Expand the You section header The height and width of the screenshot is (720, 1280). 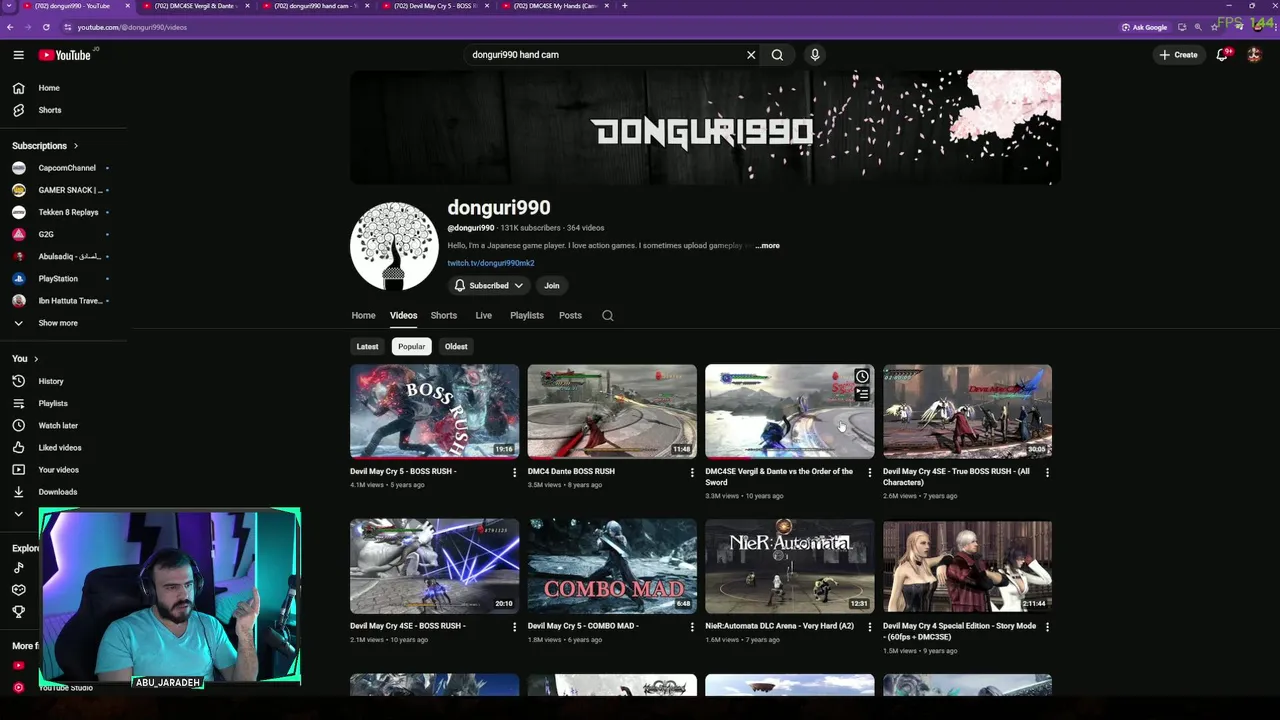[x=25, y=358]
